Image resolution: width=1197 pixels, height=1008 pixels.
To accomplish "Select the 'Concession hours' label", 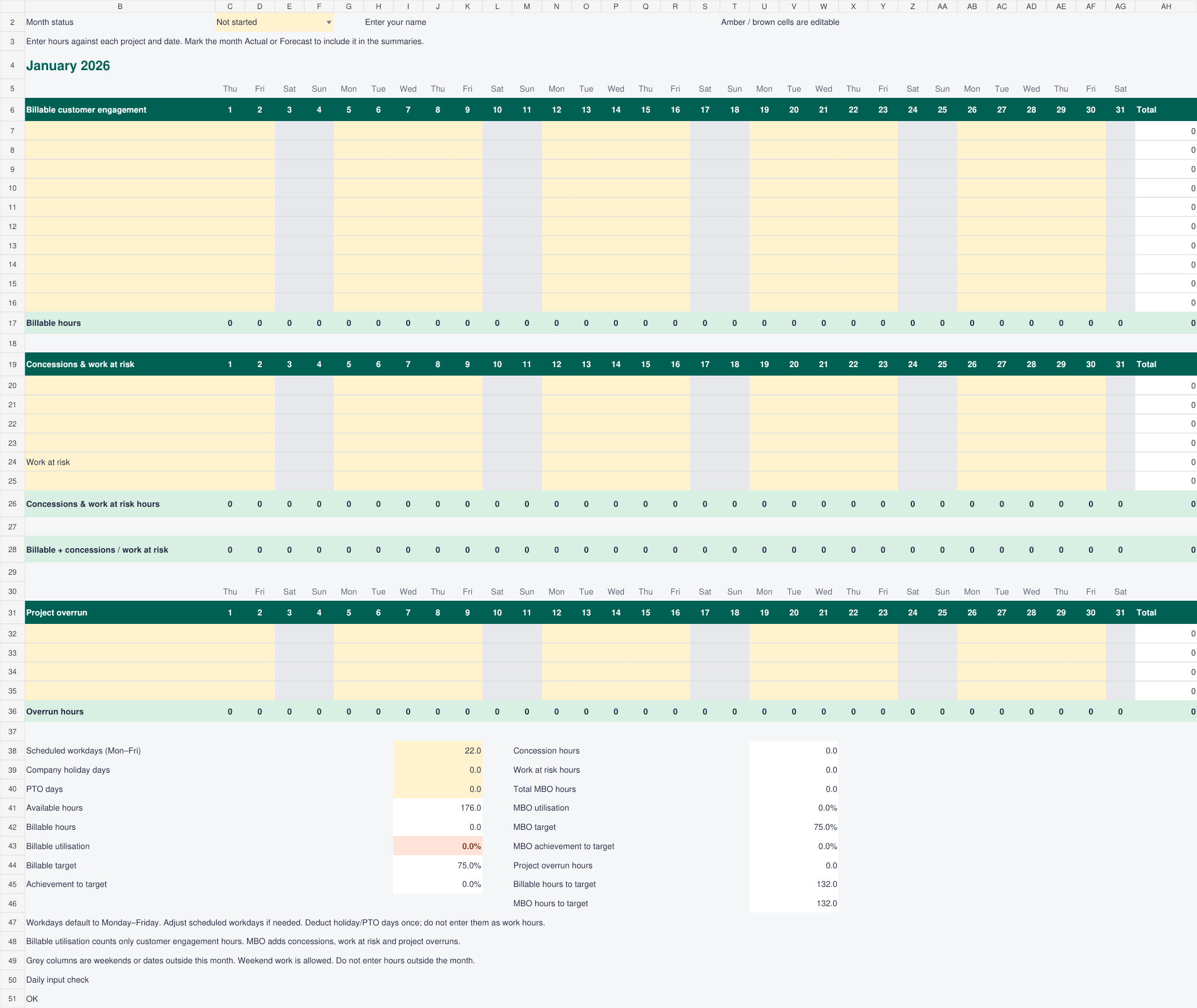I will pos(546,751).
